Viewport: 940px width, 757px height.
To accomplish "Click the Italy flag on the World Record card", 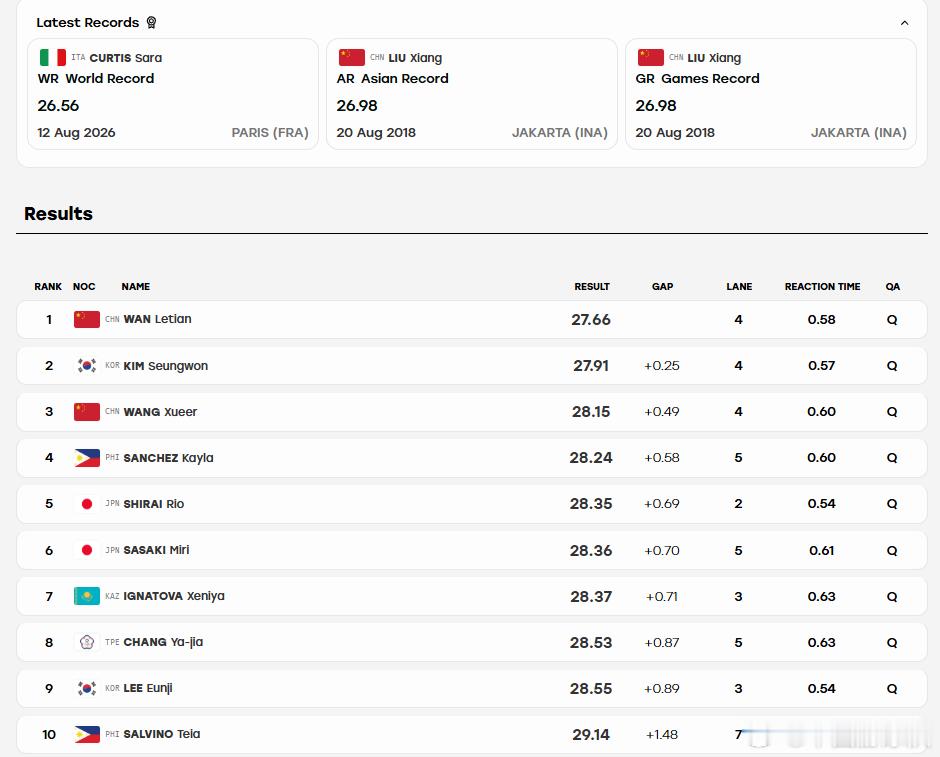I will tap(53, 58).
